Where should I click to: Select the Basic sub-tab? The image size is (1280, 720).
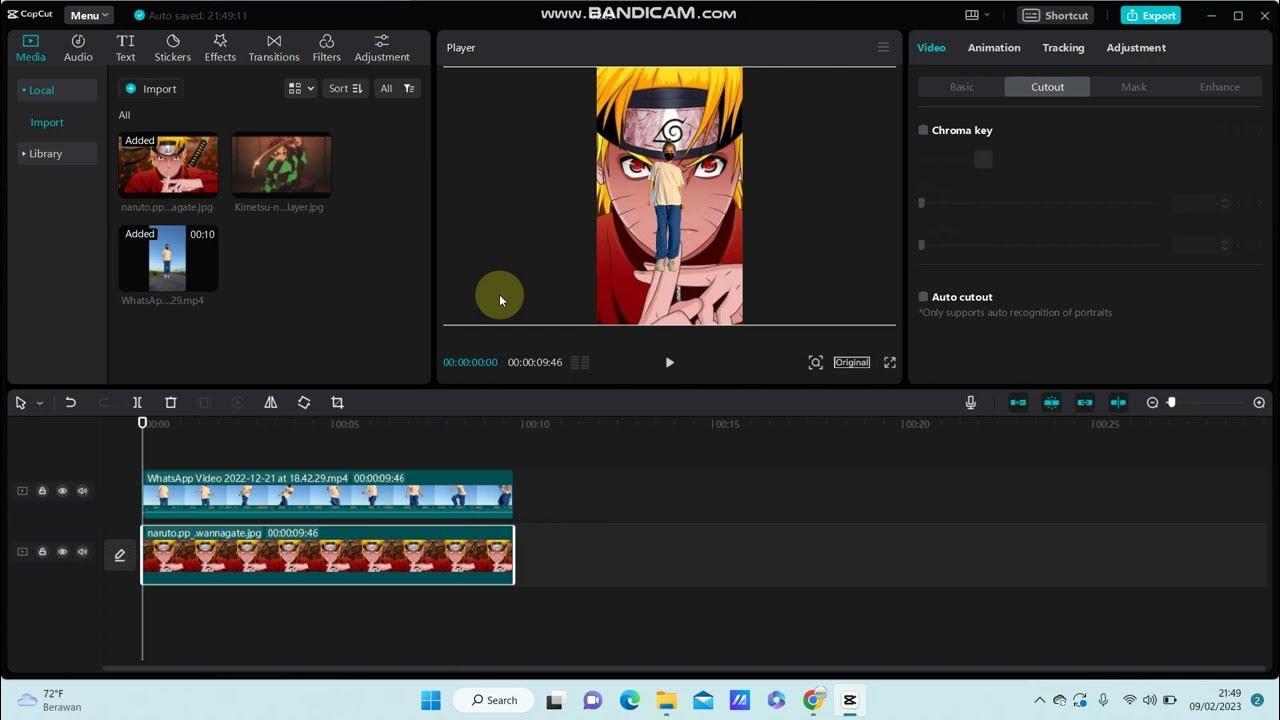[962, 87]
